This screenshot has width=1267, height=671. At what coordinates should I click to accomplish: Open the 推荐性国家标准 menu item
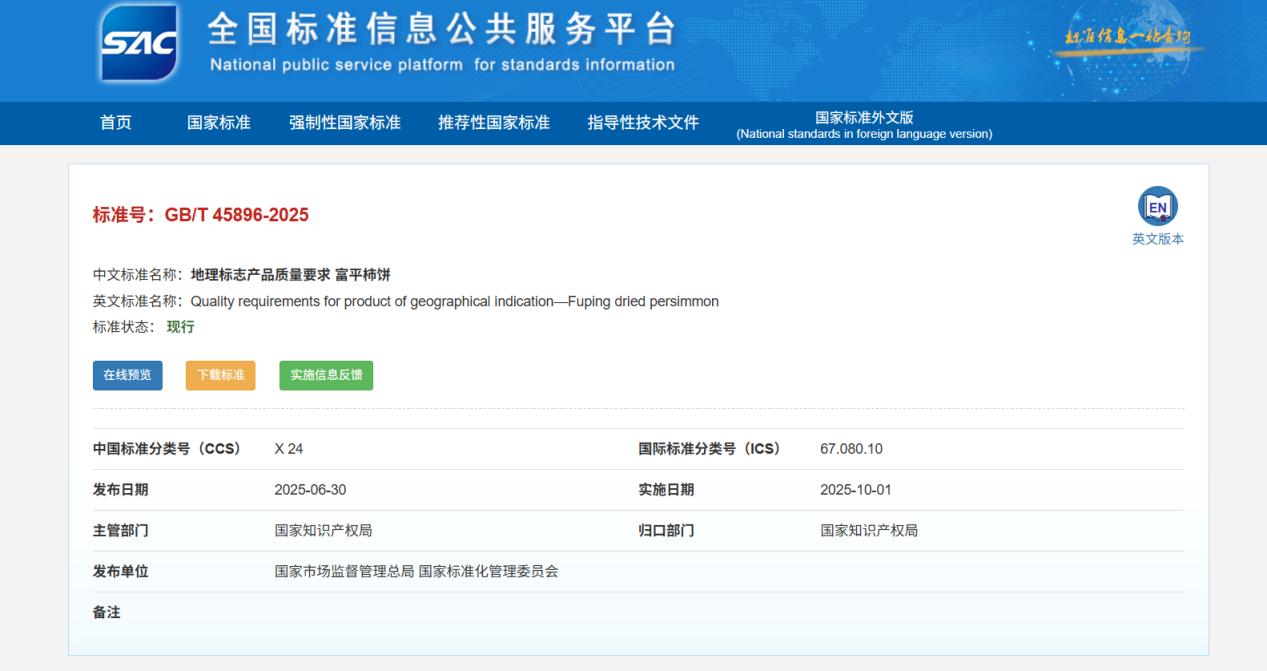click(x=494, y=123)
